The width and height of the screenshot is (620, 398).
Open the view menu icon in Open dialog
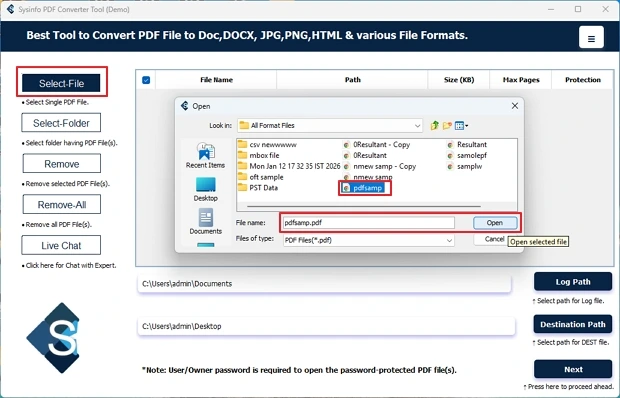pos(461,126)
